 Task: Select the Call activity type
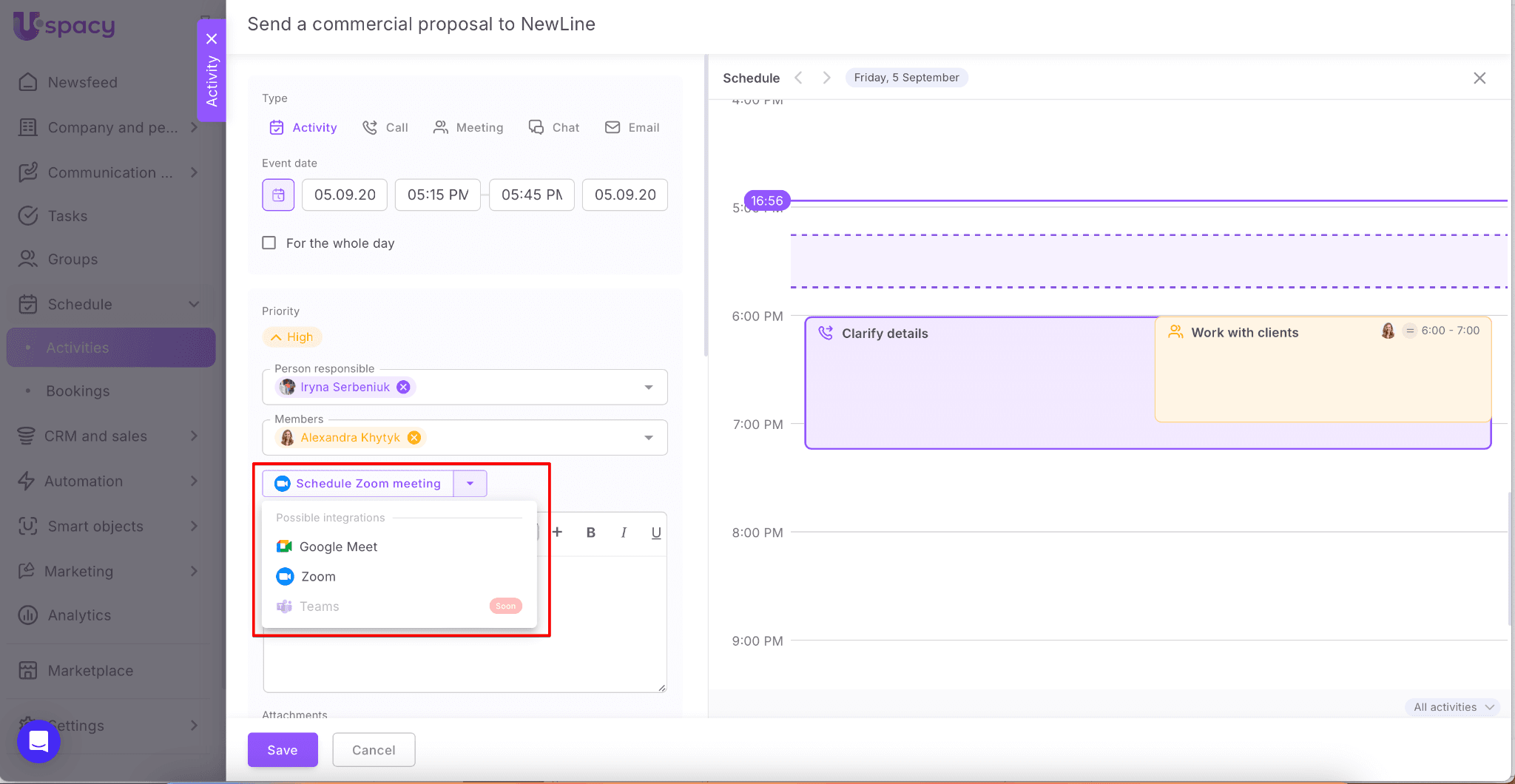pos(385,127)
